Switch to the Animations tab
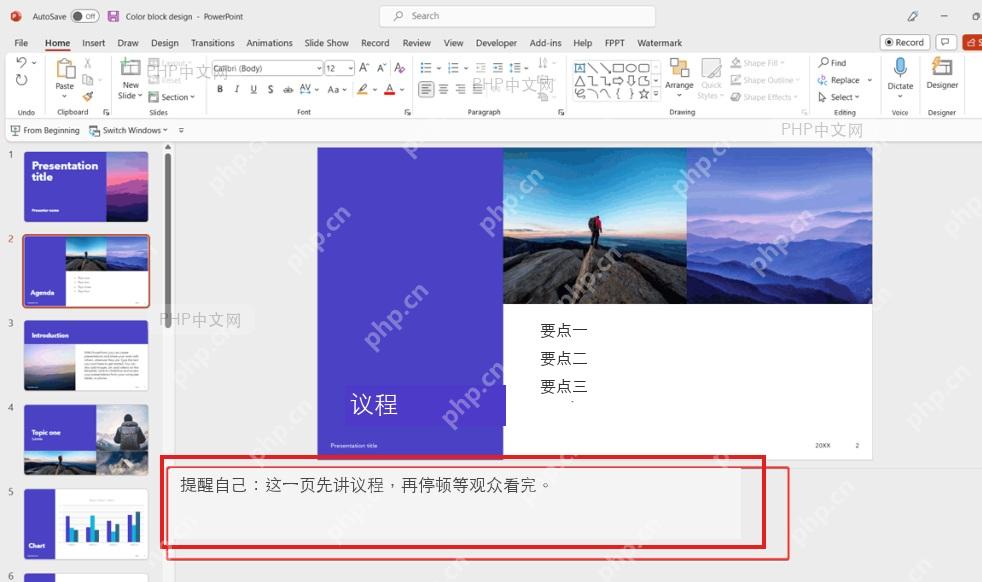The width and height of the screenshot is (982, 582). point(269,43)
